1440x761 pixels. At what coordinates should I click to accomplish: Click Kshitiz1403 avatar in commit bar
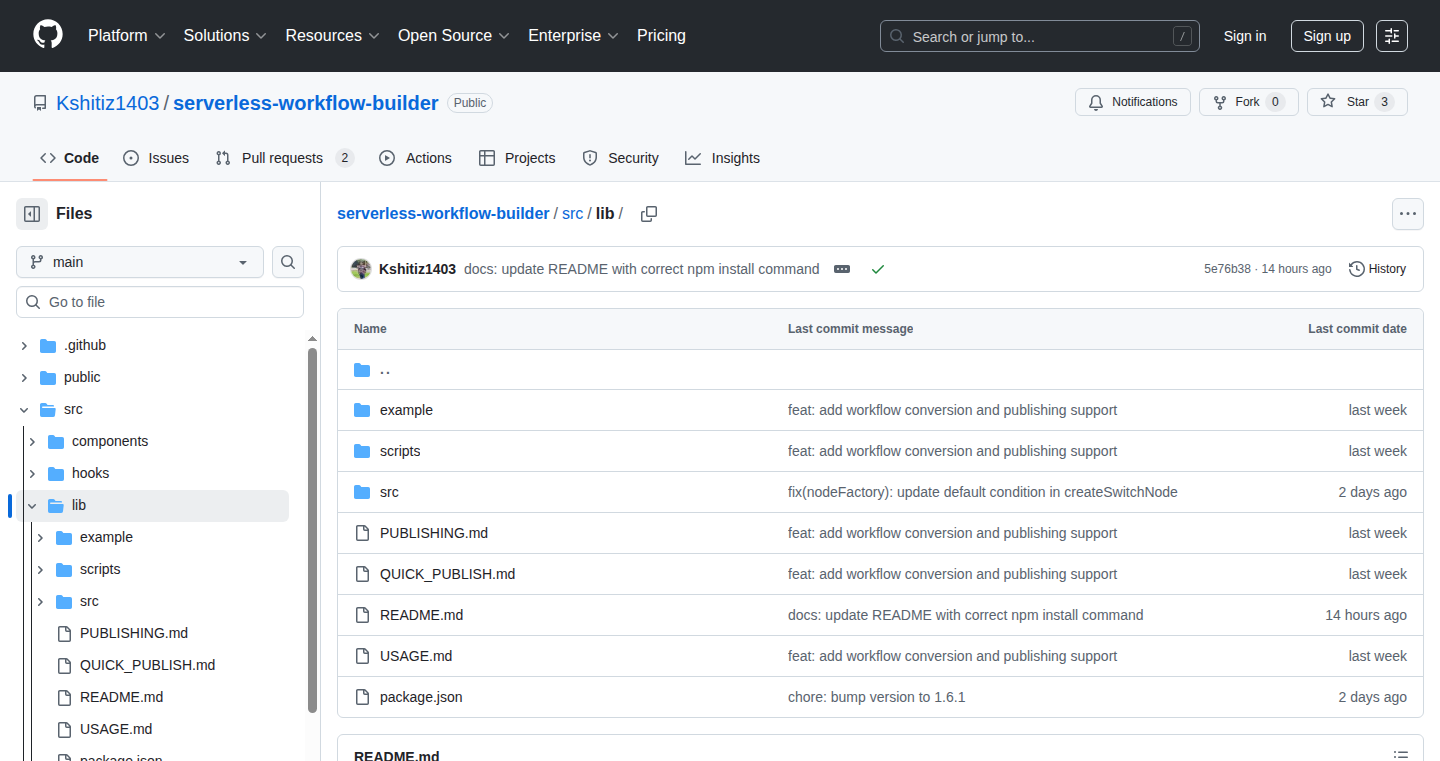click(x=361, y=269)
